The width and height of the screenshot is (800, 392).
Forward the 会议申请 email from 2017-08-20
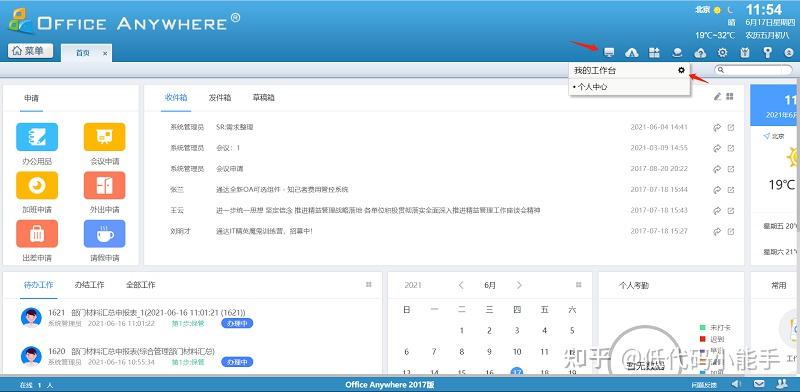[717, 169]
